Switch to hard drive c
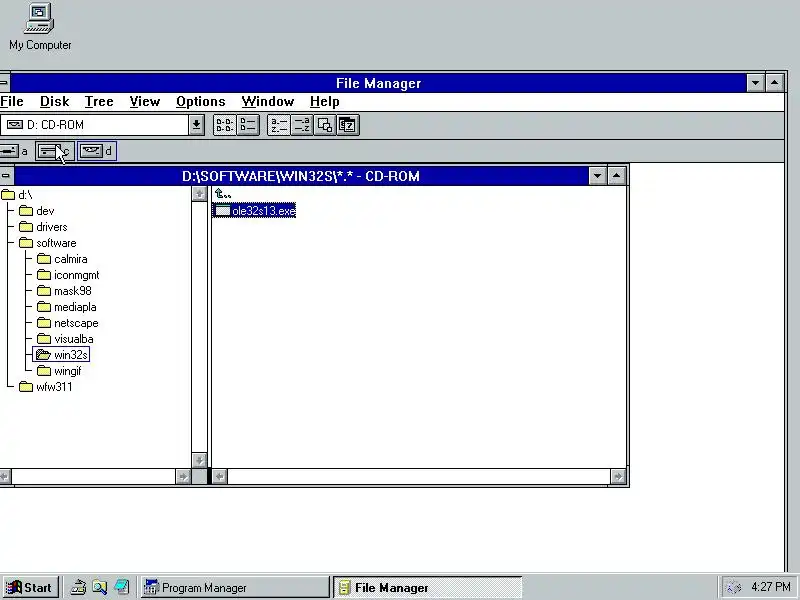This screenshot has width=800, height=600. click(x=55, y=151)
